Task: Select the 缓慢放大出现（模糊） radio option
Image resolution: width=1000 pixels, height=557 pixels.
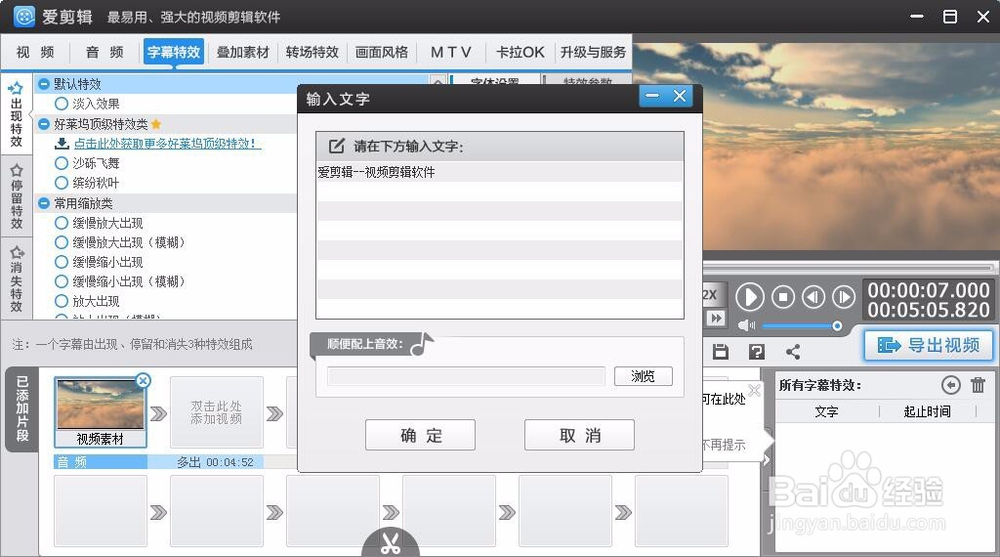Action: tap(61, 242)
